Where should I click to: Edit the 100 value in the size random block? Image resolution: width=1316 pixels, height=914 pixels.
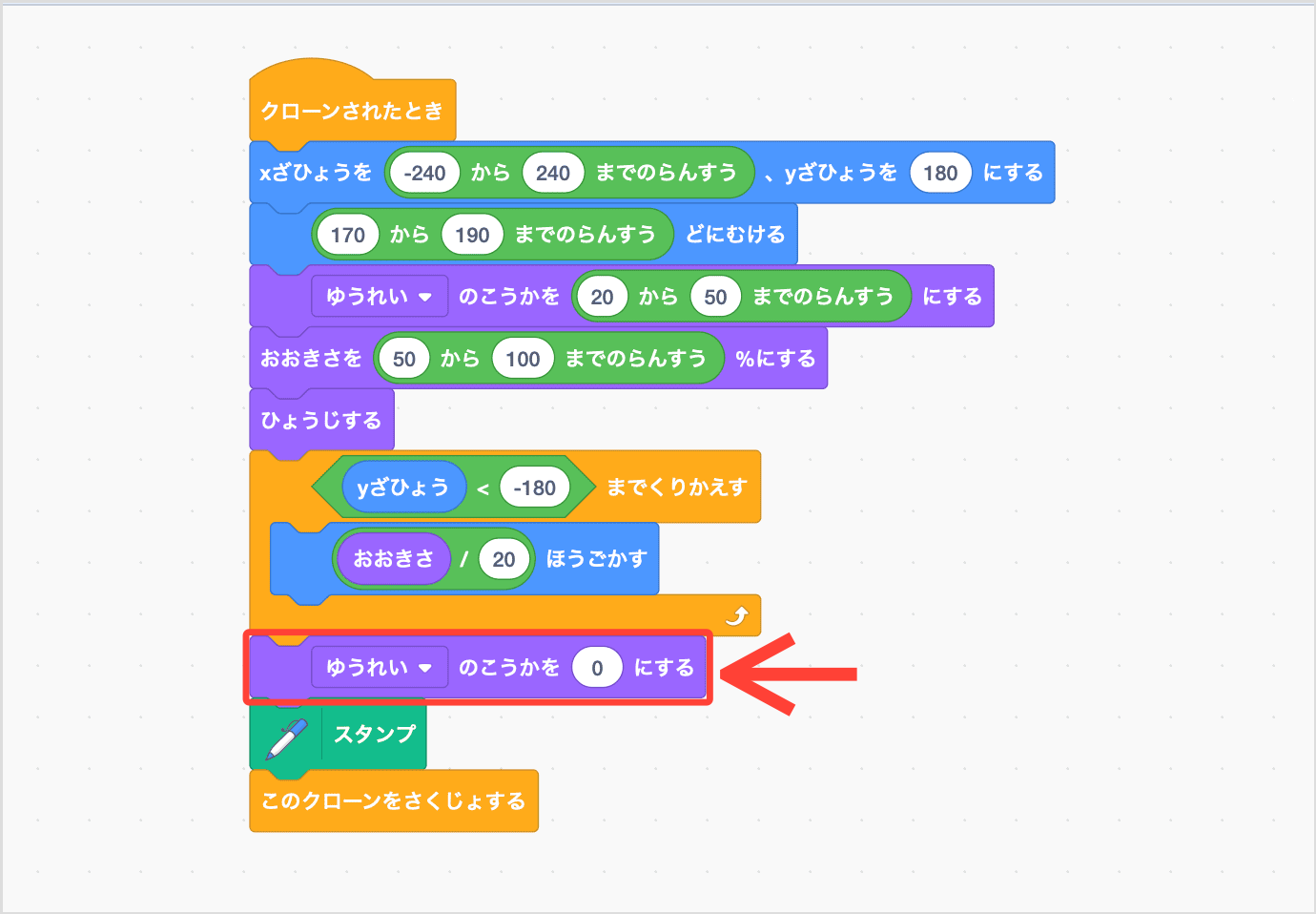pyautogui.click(x=523, y=359)
